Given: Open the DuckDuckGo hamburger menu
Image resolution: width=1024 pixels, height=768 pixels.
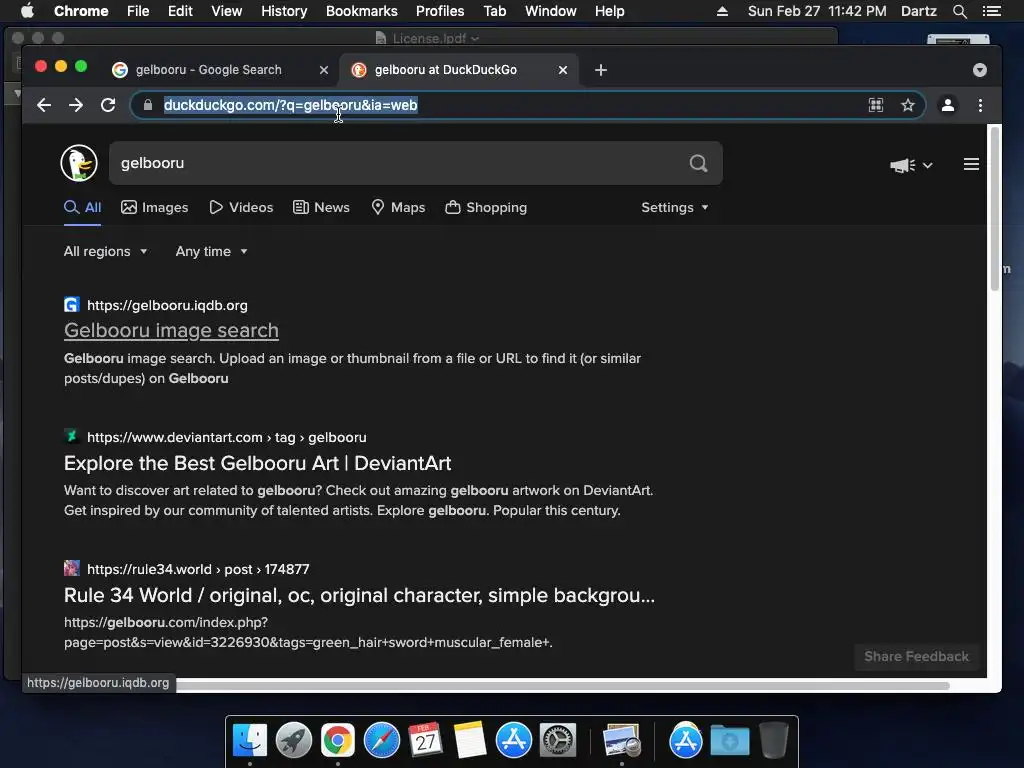Looking at the screenshot, I should pos(971,164).
